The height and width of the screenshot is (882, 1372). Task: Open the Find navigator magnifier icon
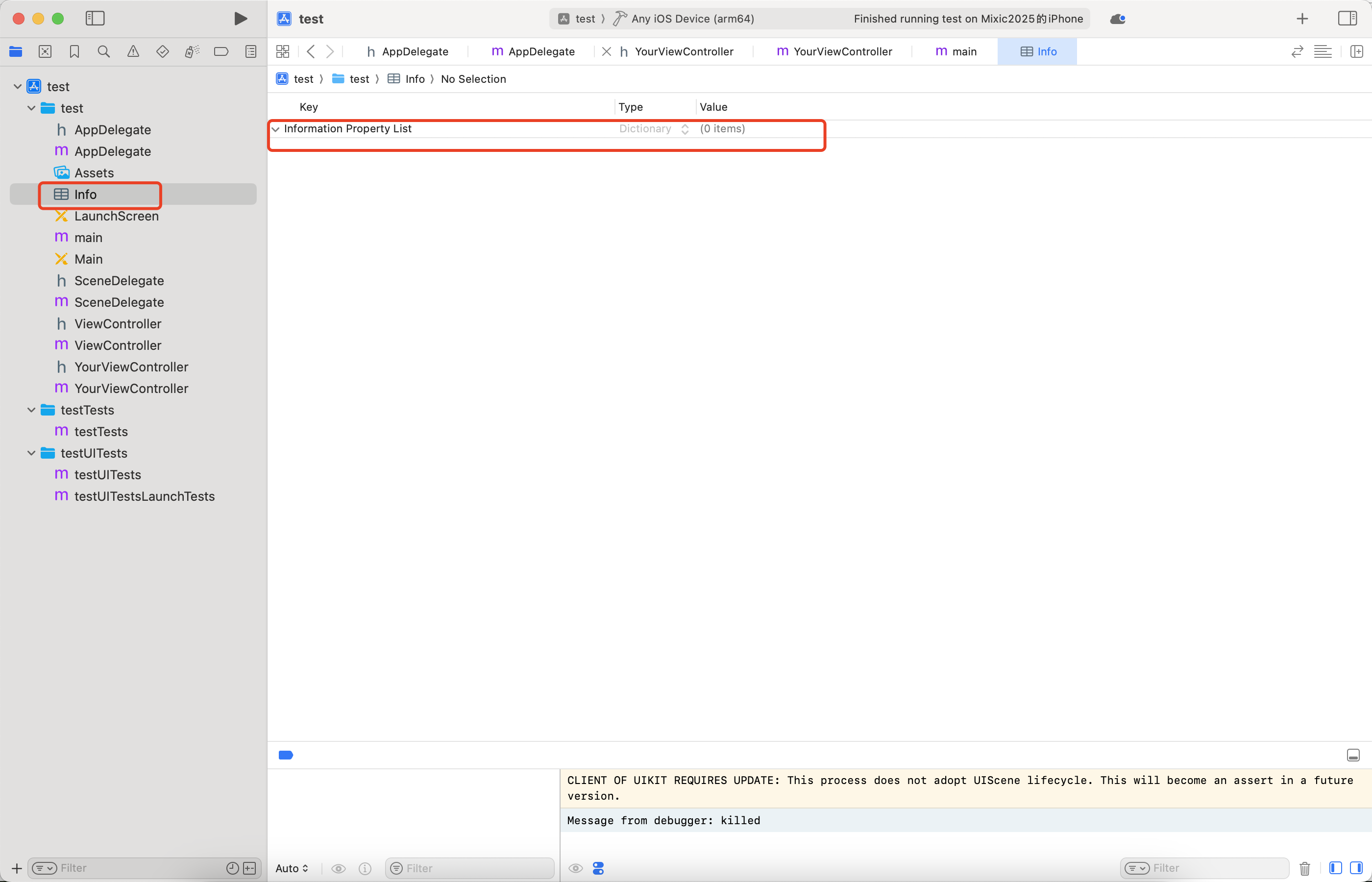pos(104,51)
